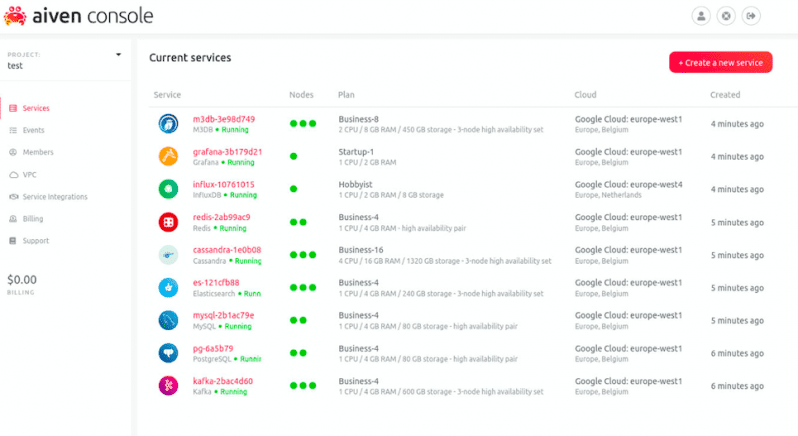Screen dimensions: 798x436
Task: Click the InfluxDB service icon
Action: pos(168,189)
